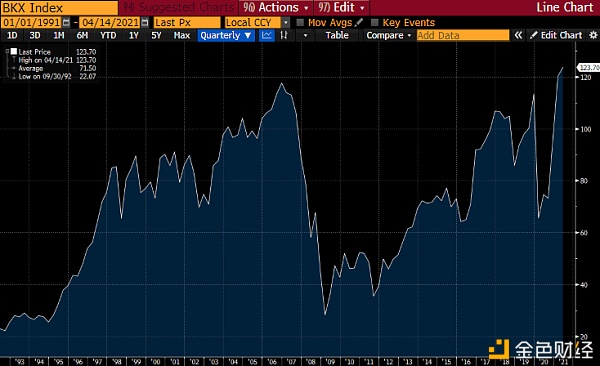Viewport: 600px width, 366px height.
Task: Select the 5Y time range
Action: click(x=156, y=36)
